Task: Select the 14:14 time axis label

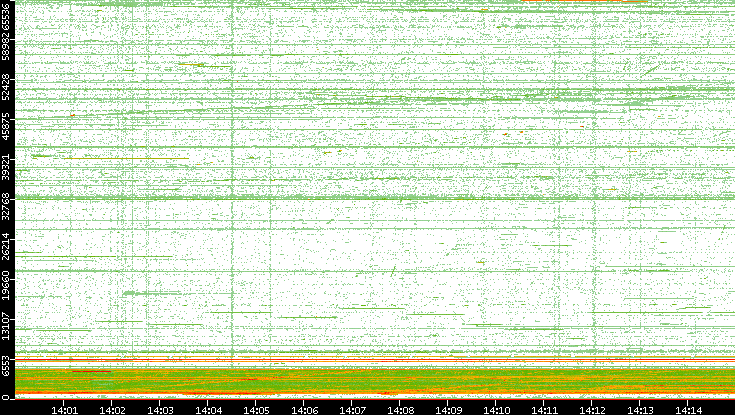Action: [689, 409]
